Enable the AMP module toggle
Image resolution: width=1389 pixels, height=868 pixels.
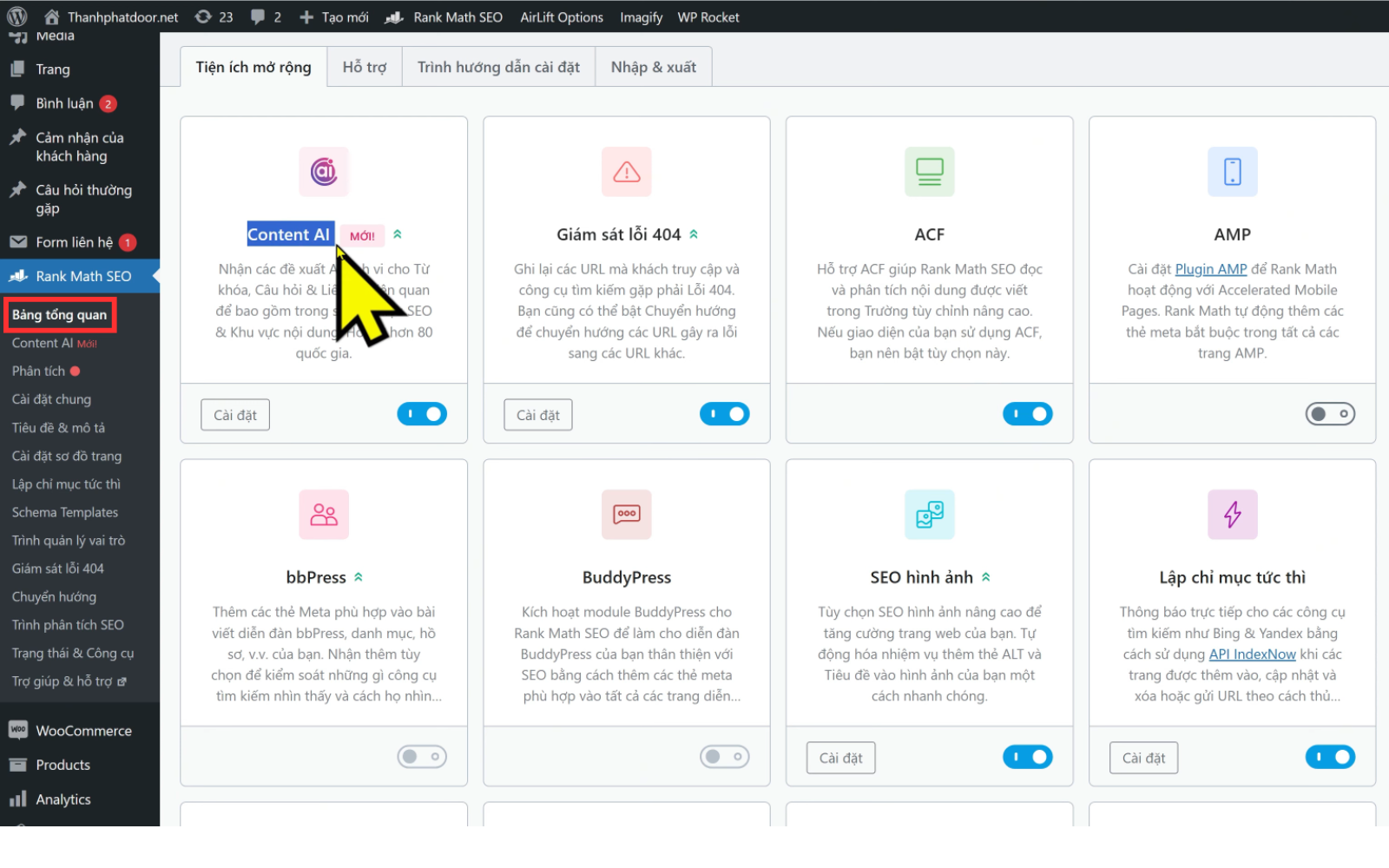point(1330,414)
